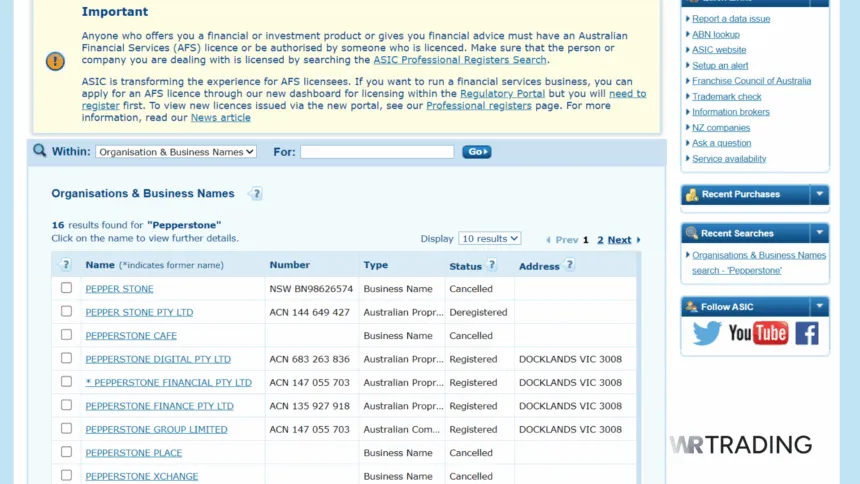Open NZ companies link
The height and width of the screenshot is (484, 860).
(721, 128)
